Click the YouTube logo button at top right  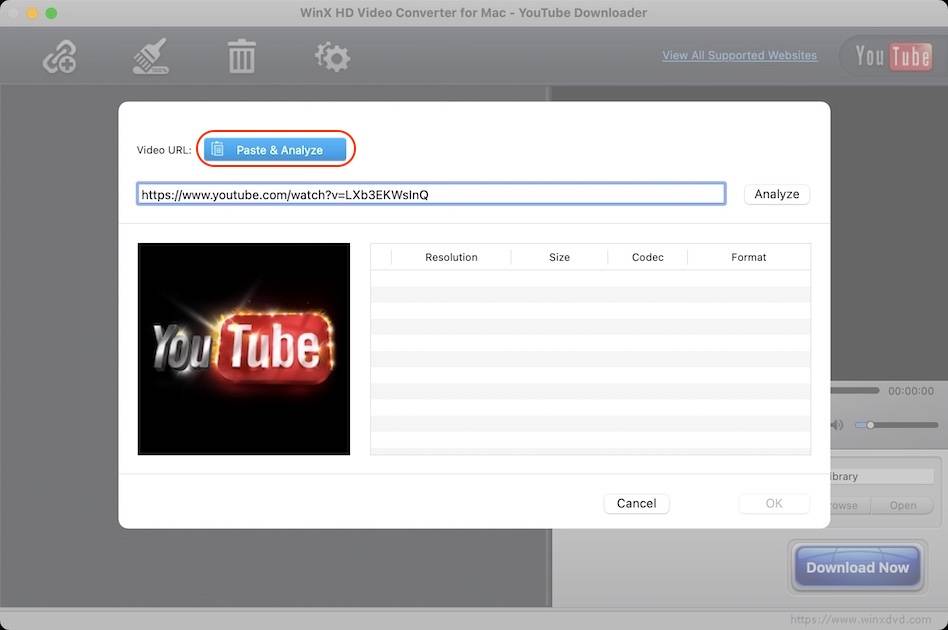coord(892,56)
